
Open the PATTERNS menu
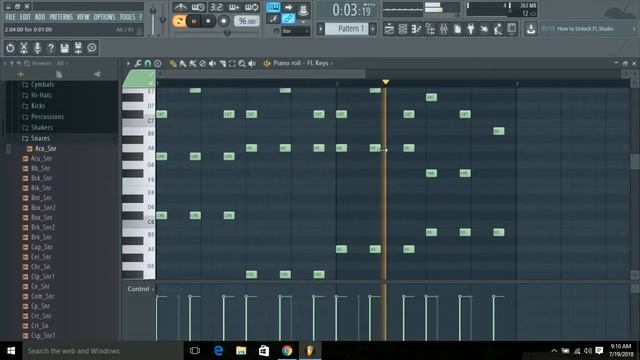point(61,17)
